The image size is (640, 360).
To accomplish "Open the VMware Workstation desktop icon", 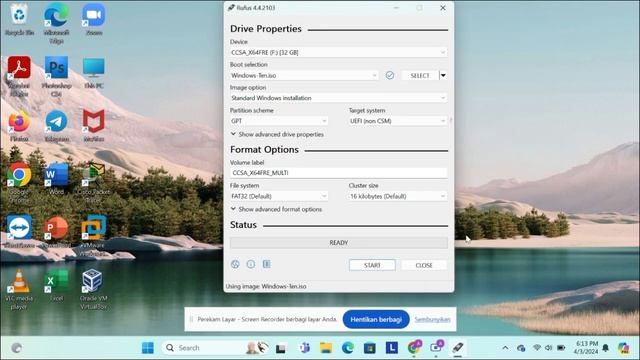I will (93, 236).
